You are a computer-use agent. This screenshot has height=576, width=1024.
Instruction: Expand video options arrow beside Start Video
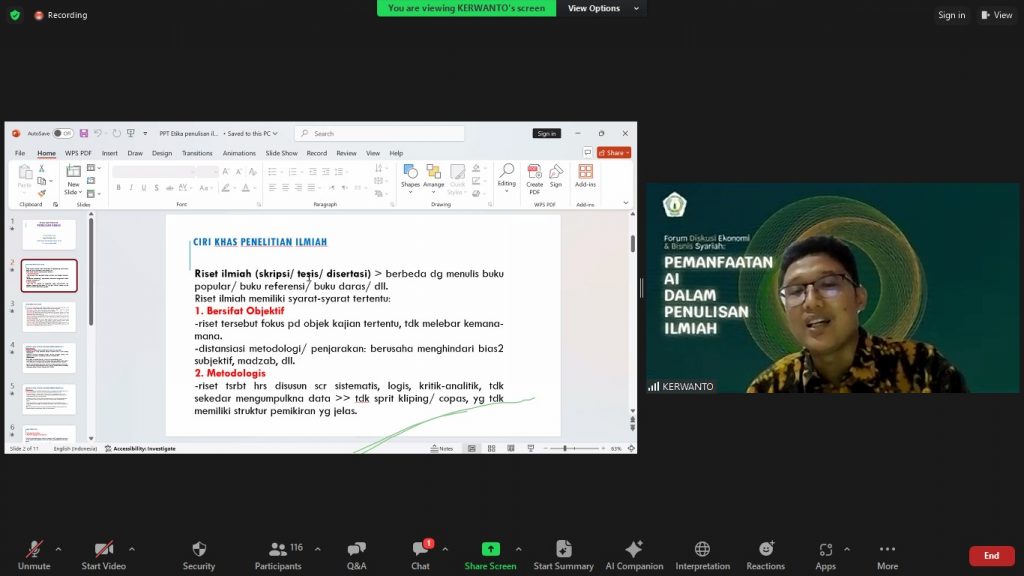click(x=131, y=549)
